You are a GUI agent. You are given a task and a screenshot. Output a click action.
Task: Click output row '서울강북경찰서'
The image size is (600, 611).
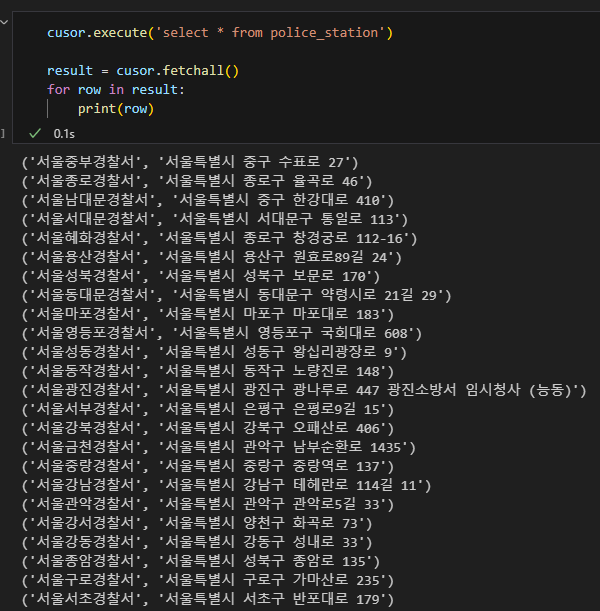[208, 428]
